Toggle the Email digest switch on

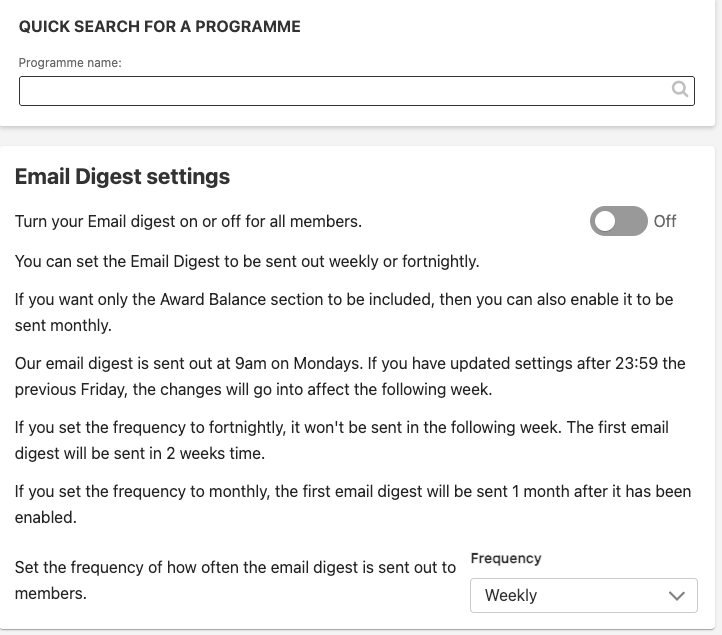(618, 221)
